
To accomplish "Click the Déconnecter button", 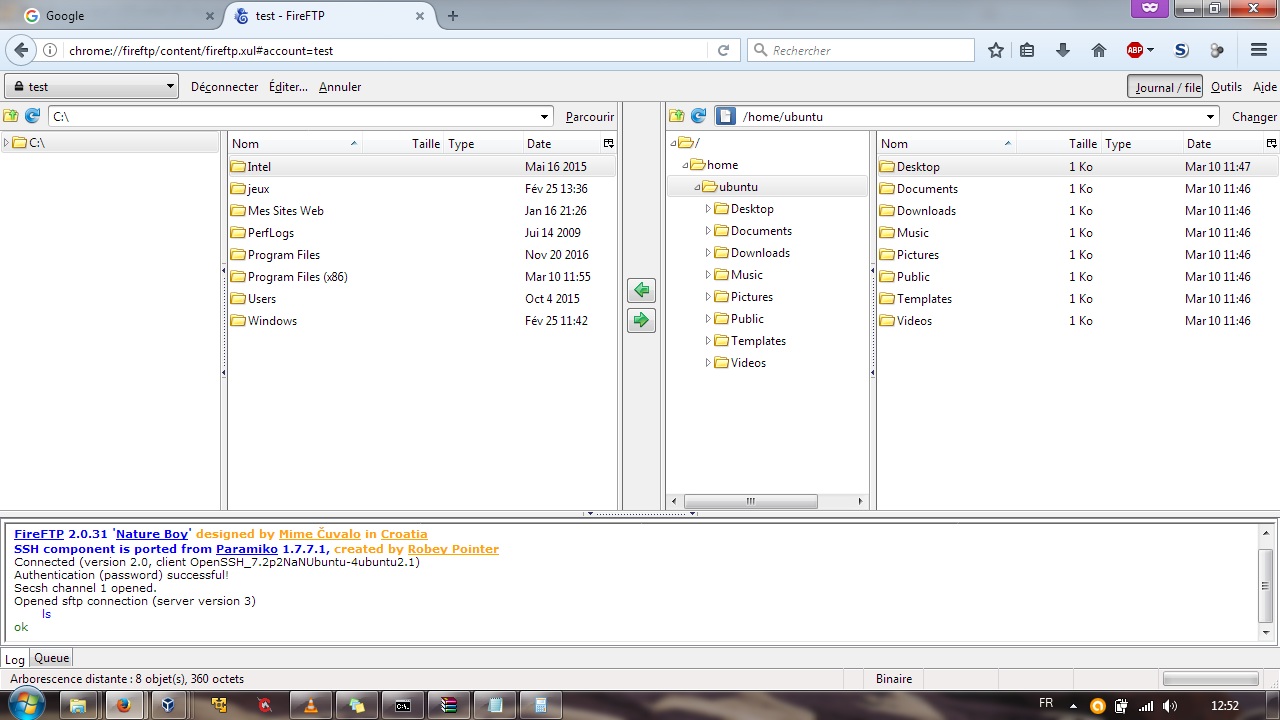I will coord(224,87).
